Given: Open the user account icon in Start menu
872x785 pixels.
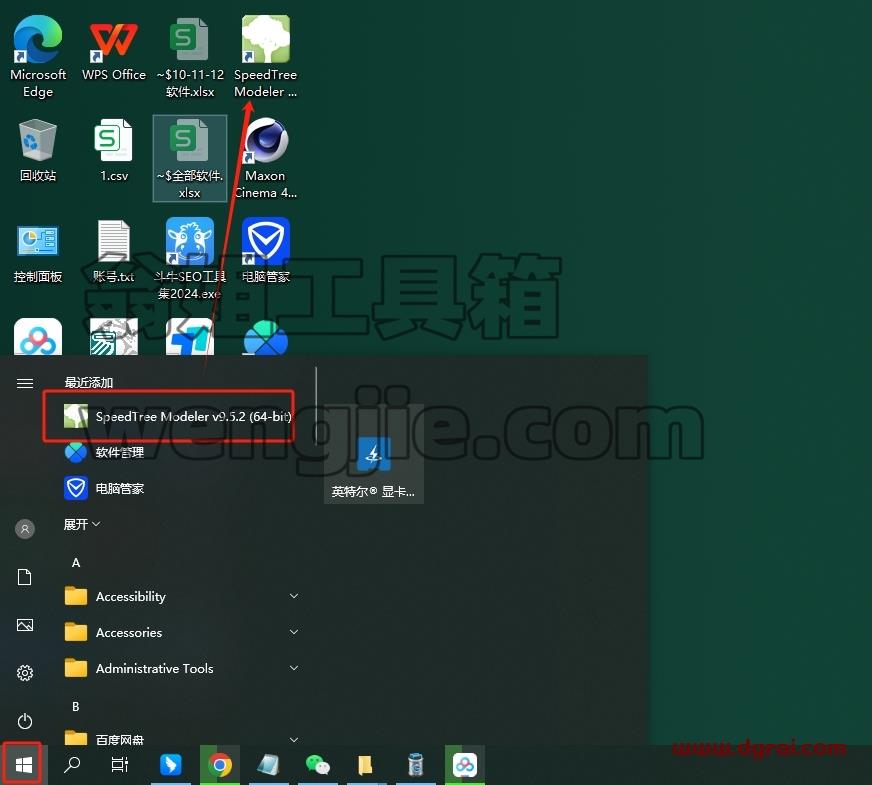Looking at the screenshot, I should click(24, 529).
